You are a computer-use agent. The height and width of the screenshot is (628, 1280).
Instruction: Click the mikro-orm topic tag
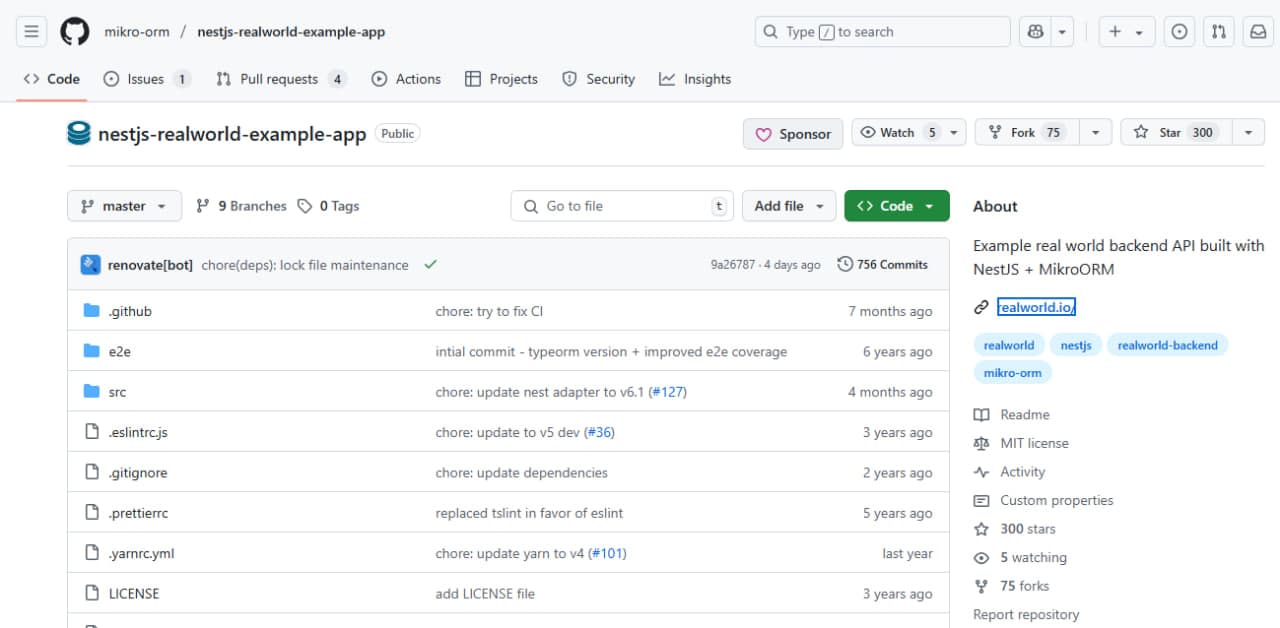[1012, 373]
